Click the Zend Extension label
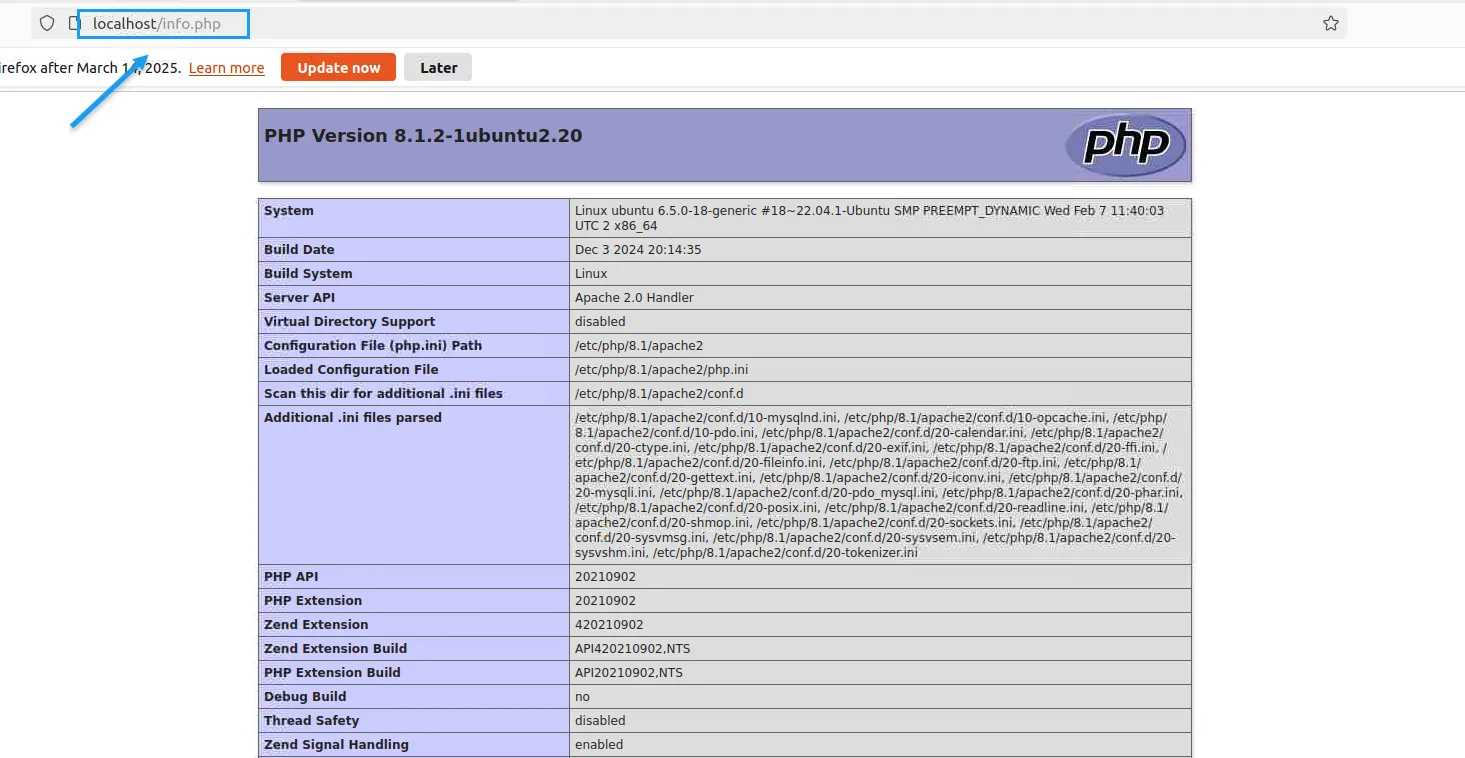 pos(316,625)
